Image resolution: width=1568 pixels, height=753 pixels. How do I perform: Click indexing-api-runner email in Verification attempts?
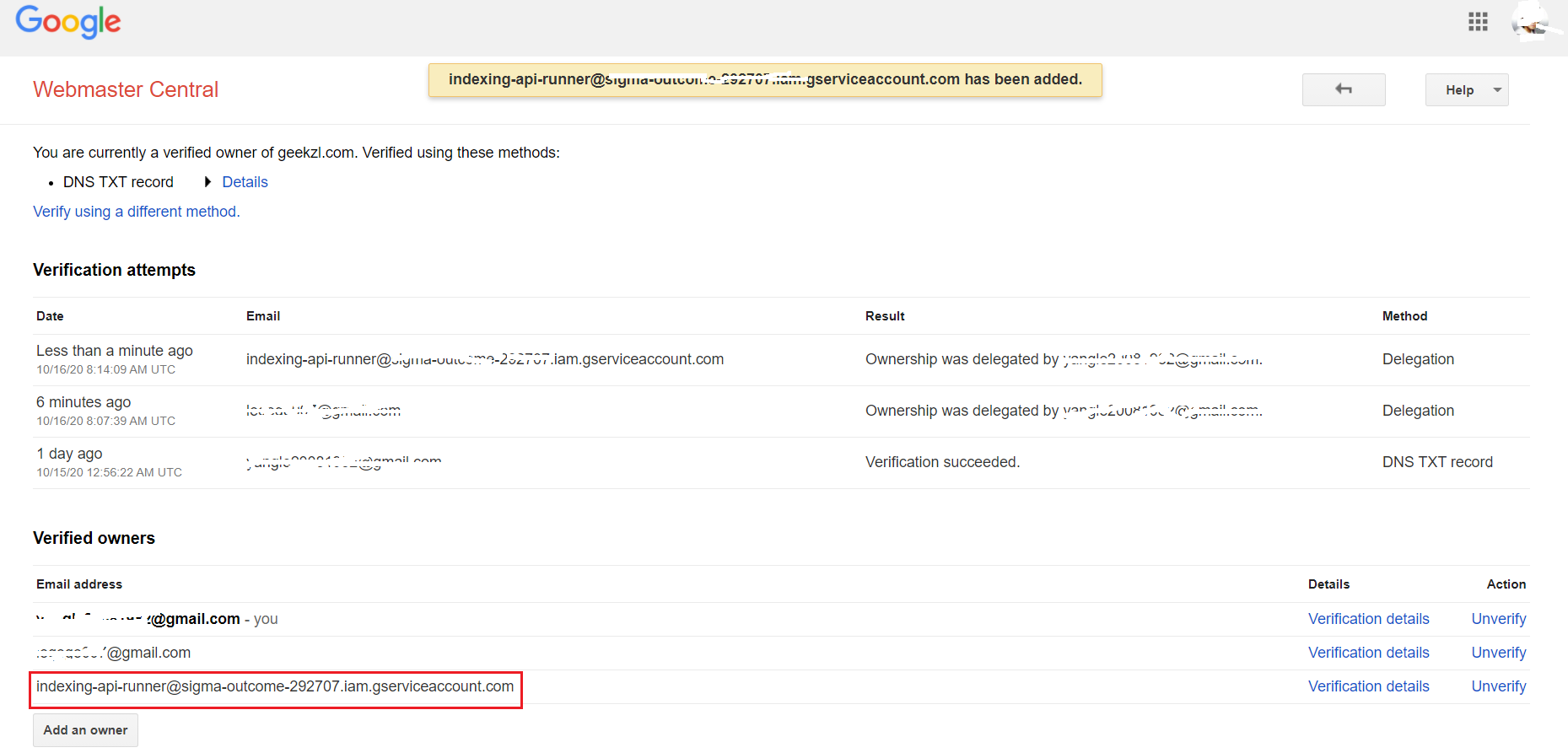[485, 359]
